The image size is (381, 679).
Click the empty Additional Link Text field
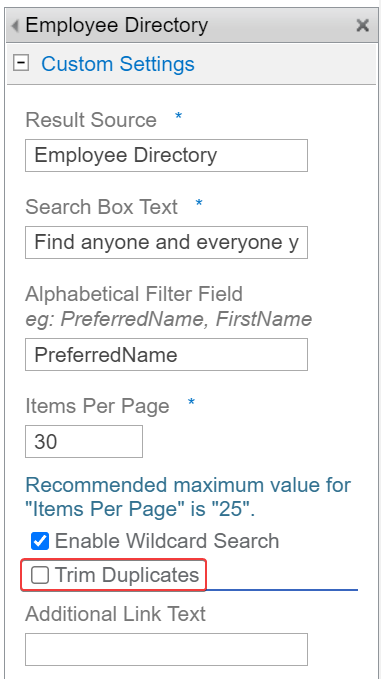(166, 649)
